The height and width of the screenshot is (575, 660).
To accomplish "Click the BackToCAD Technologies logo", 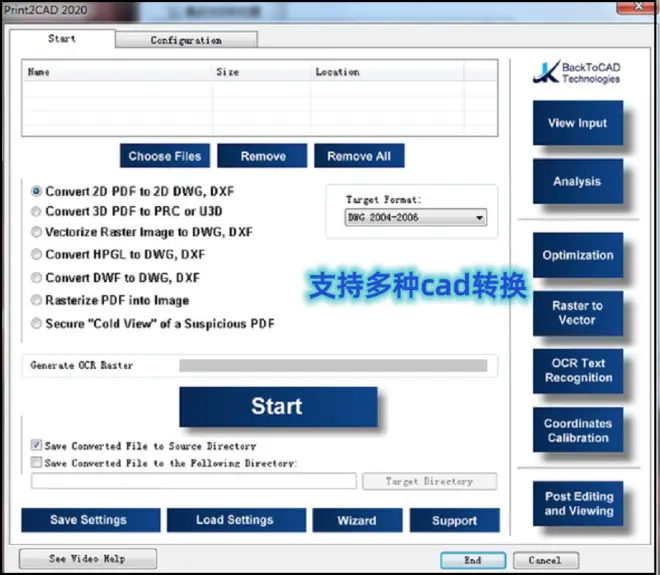I will tap(577, 73).
